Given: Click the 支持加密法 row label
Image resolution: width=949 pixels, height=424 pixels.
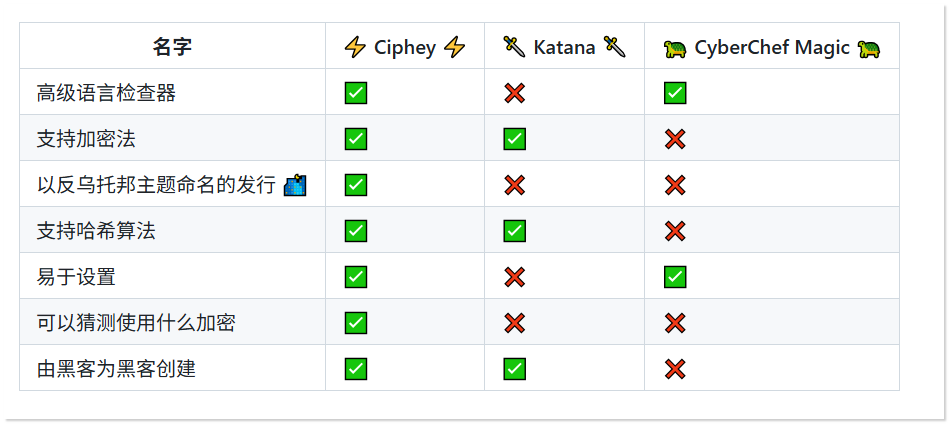Looking at the screenshot, I should coord(86,139).
